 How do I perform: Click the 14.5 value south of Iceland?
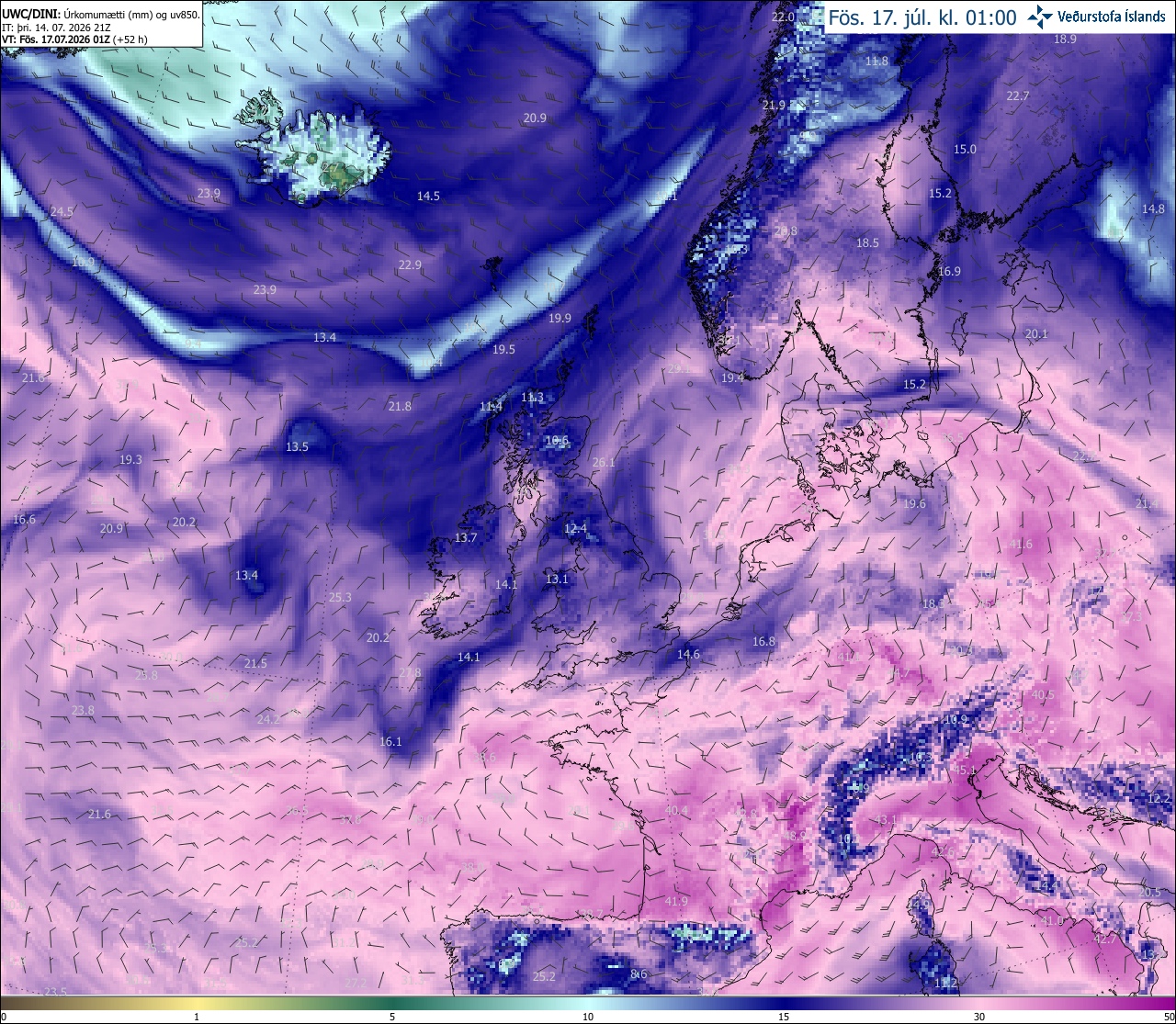click(428, 197)
